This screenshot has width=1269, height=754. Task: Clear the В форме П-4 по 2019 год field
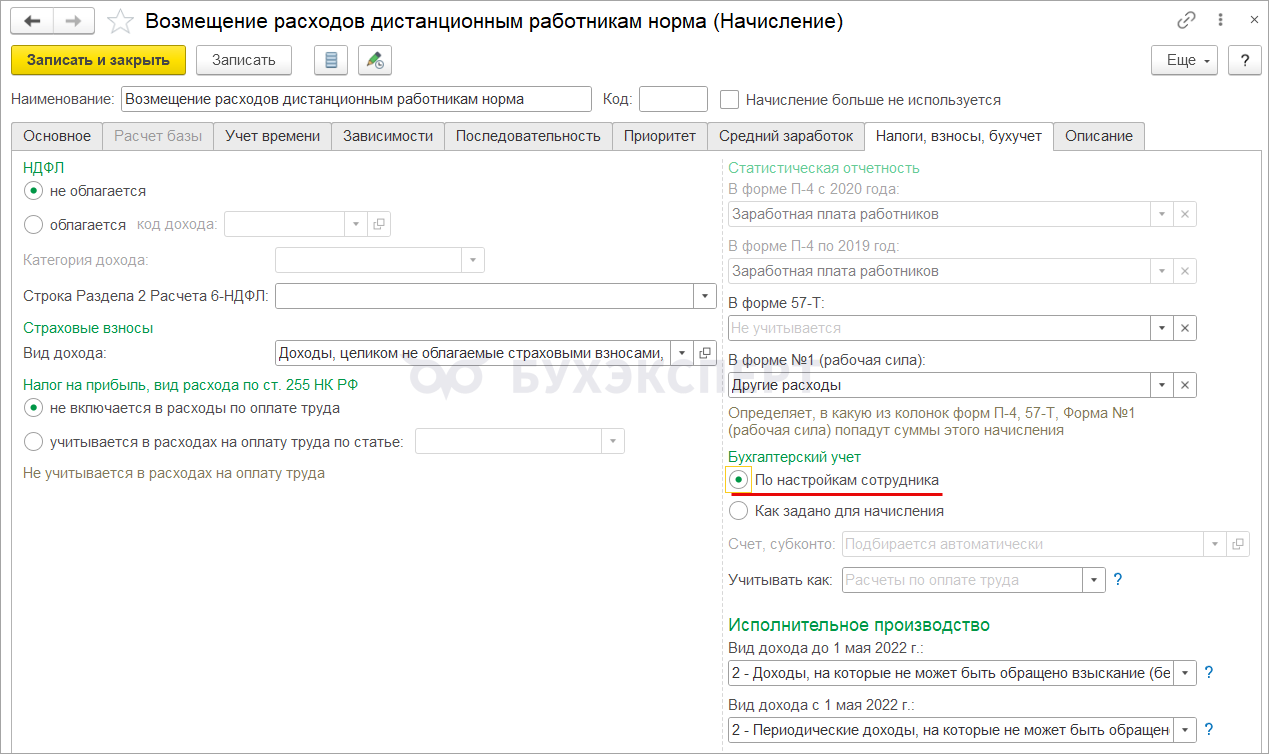[1185, 271]
